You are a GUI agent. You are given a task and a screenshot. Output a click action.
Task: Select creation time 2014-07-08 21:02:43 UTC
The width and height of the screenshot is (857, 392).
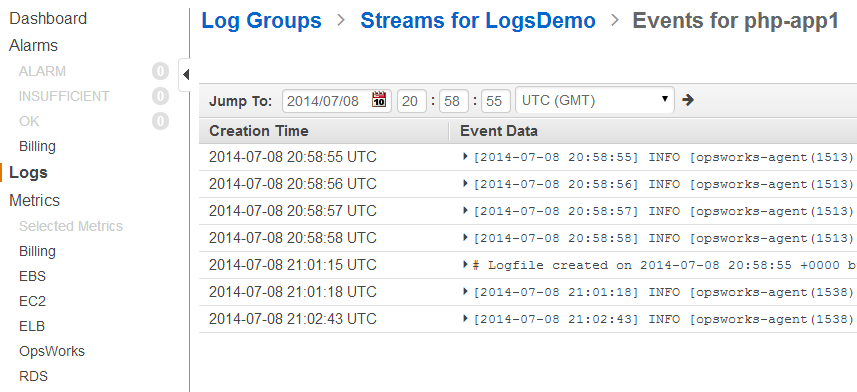point(292,318)
